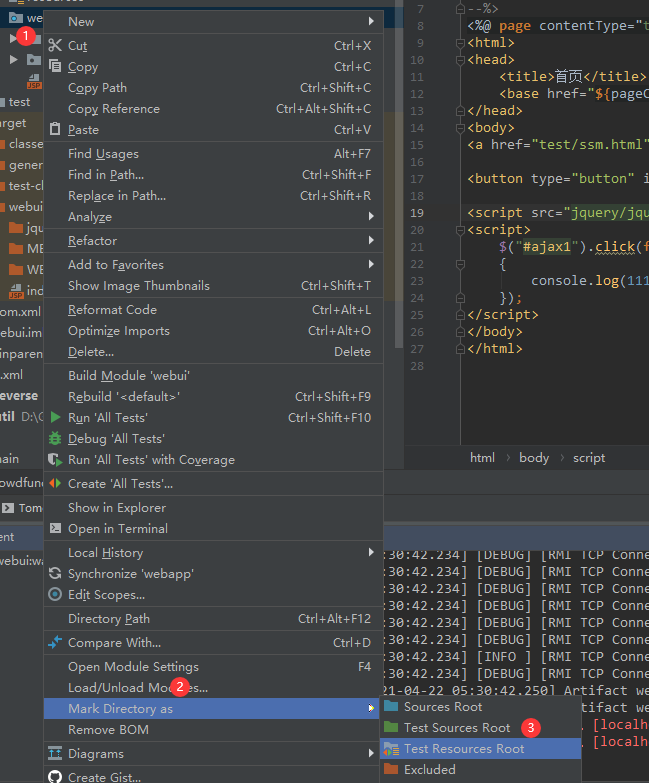Click the JSP file icon next to 'ind'

click(x=17, y=291)
